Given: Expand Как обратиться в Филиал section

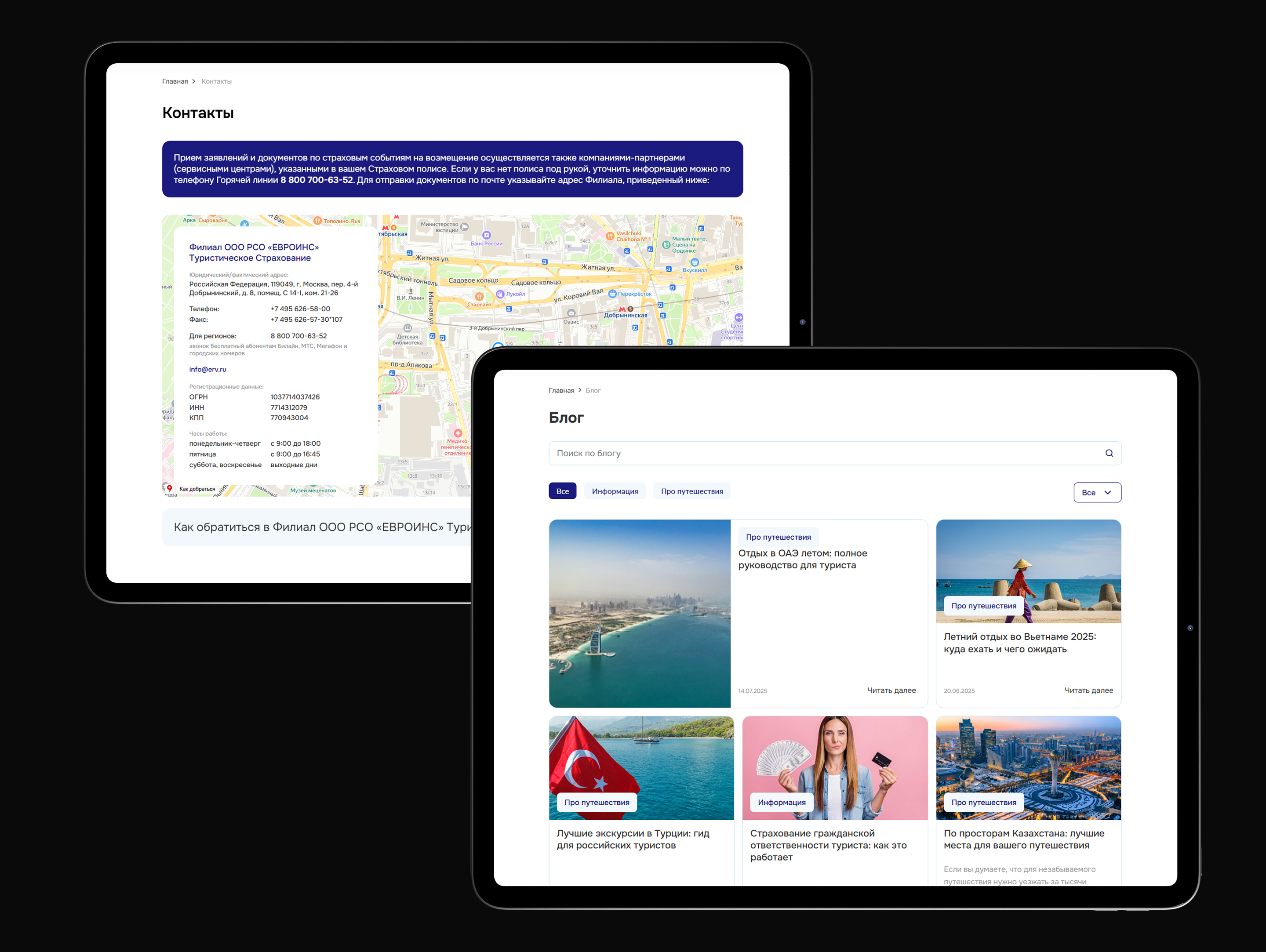Looking at the screenshot, I should point(320,527).
